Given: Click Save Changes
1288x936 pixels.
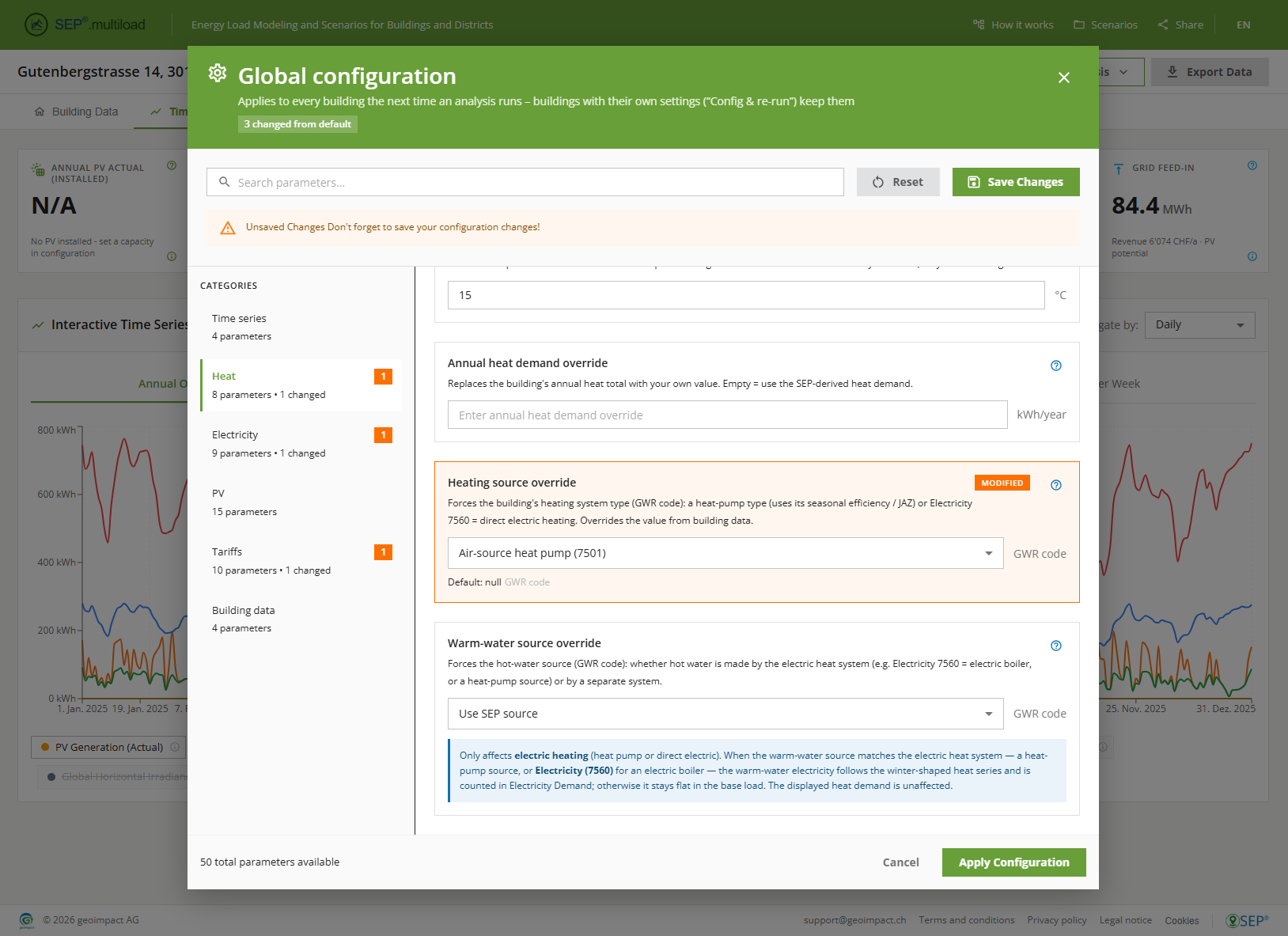Looking at the screenshot, I should click(x=1016, y=182).
